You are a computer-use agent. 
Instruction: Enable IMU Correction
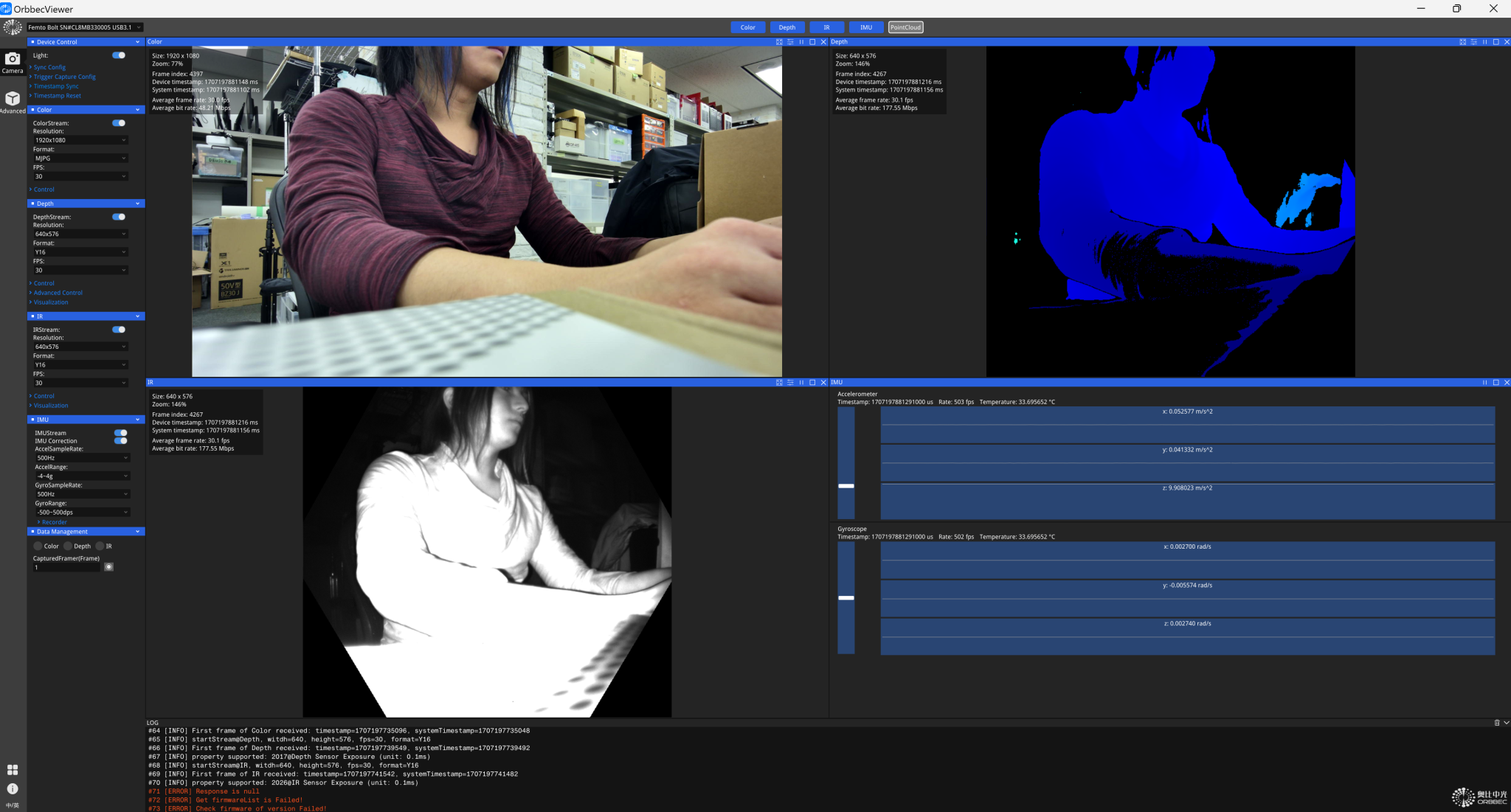pyautogui.click(x=122, y=440)
